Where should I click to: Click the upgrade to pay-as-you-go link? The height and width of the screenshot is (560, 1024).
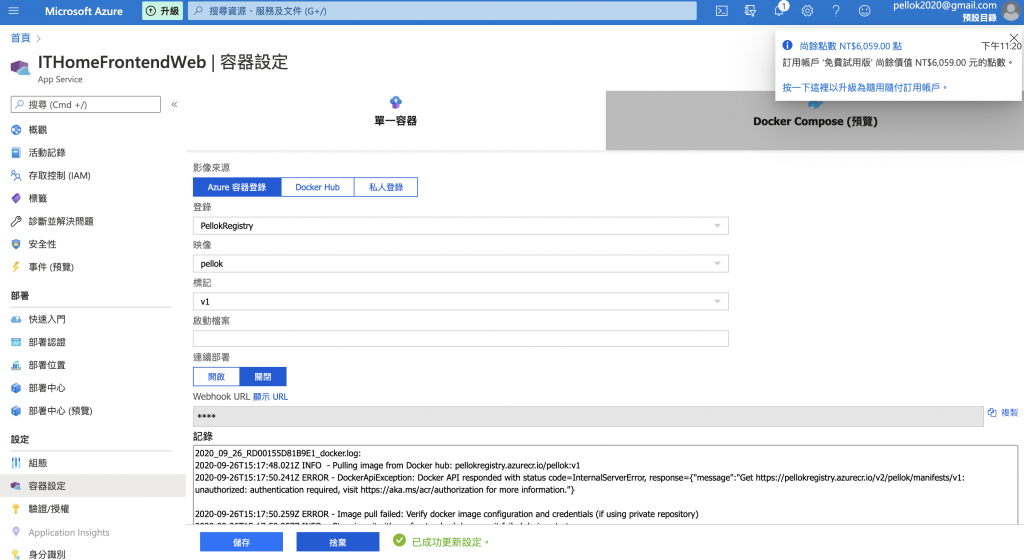pyautogui.click(x=864, y=87)
